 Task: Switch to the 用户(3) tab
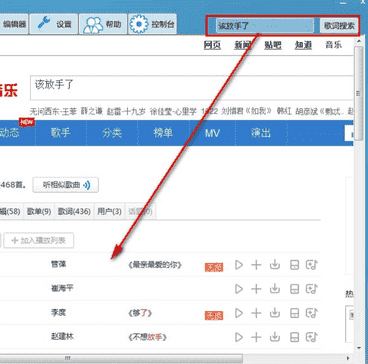(x=109, y=211)
